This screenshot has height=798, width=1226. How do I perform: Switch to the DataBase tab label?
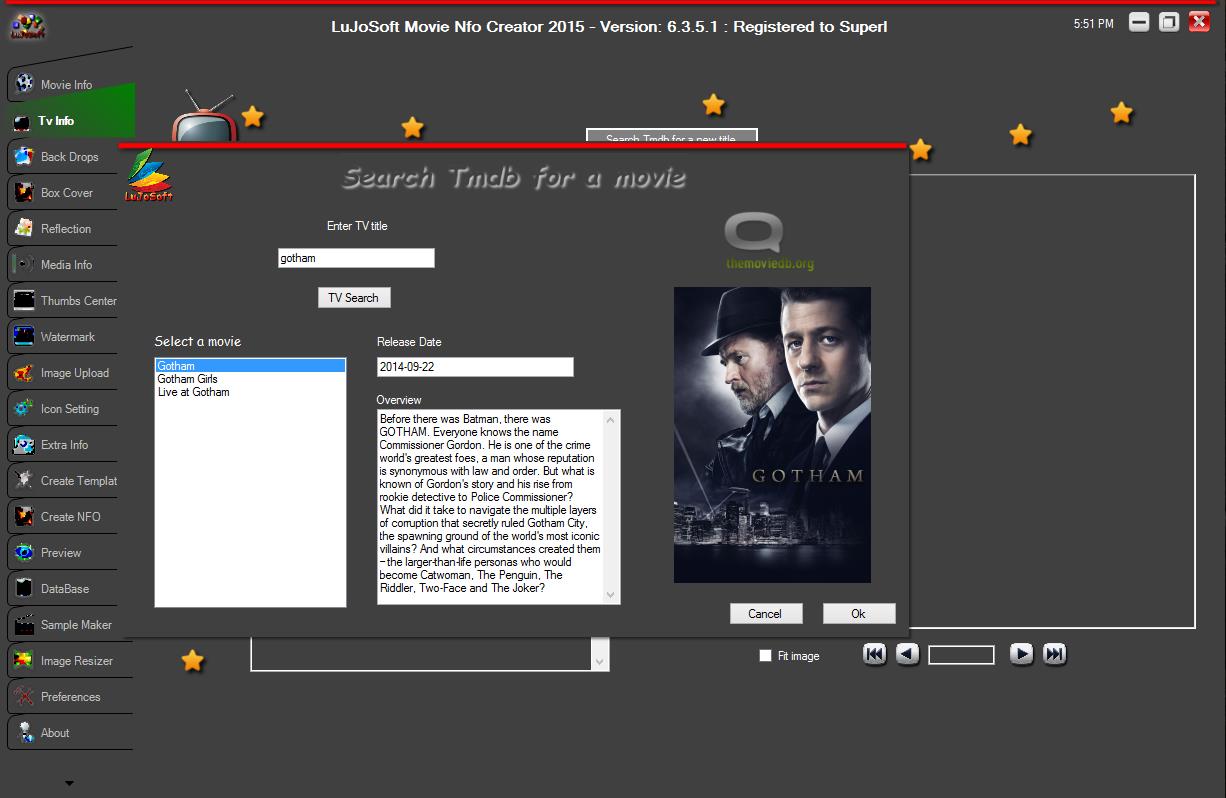pos(65,589)
